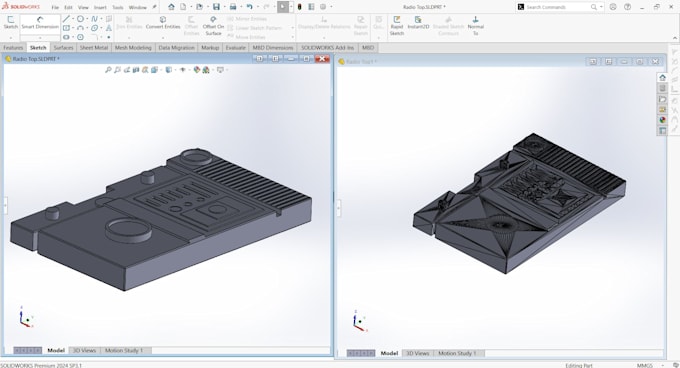The image size is (680, 368).
Task: Open Motion Study 1 tab in the right window
Action: (x=457, y=353)
